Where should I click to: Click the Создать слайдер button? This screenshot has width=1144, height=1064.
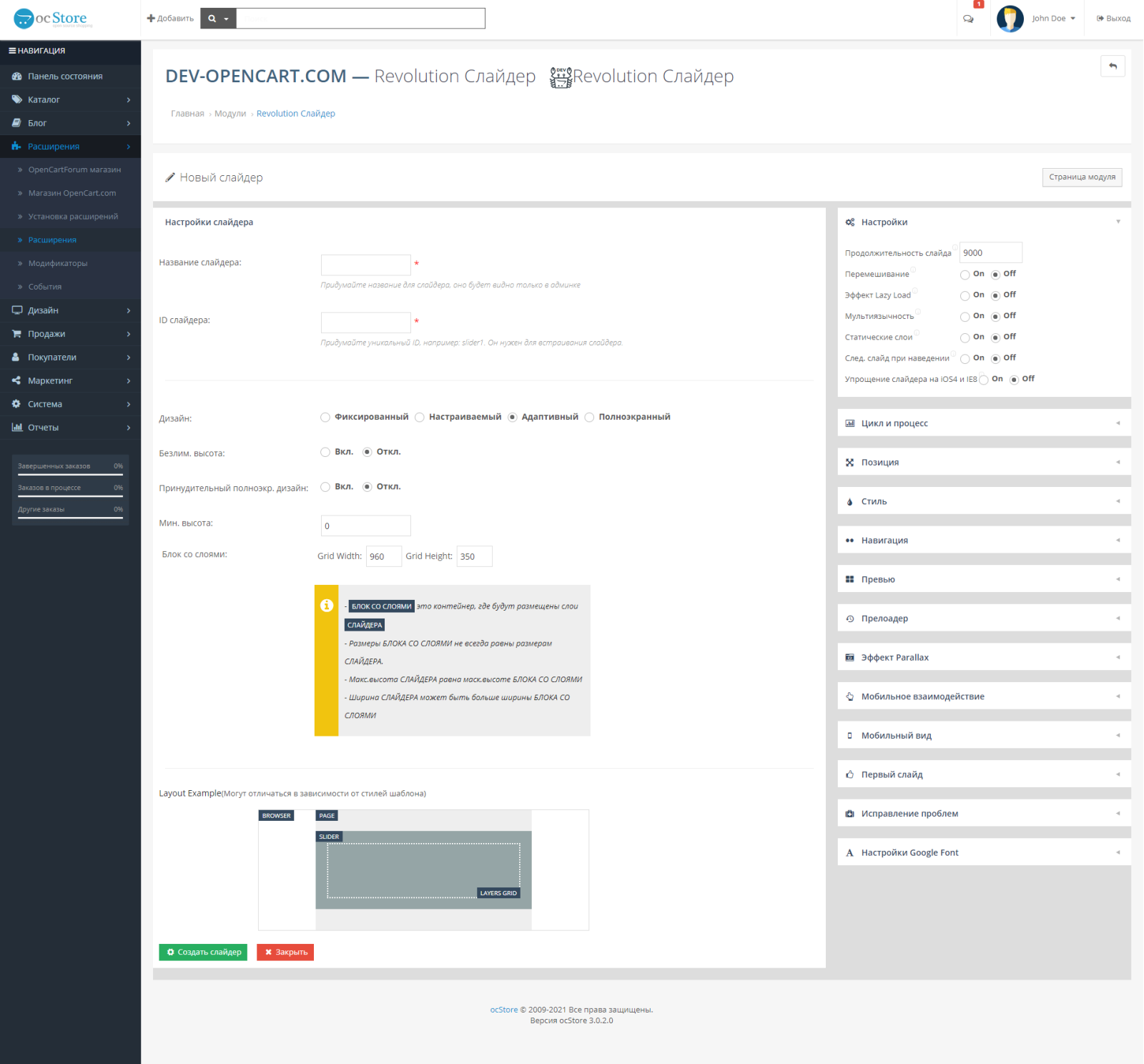(x=203, y=952)
